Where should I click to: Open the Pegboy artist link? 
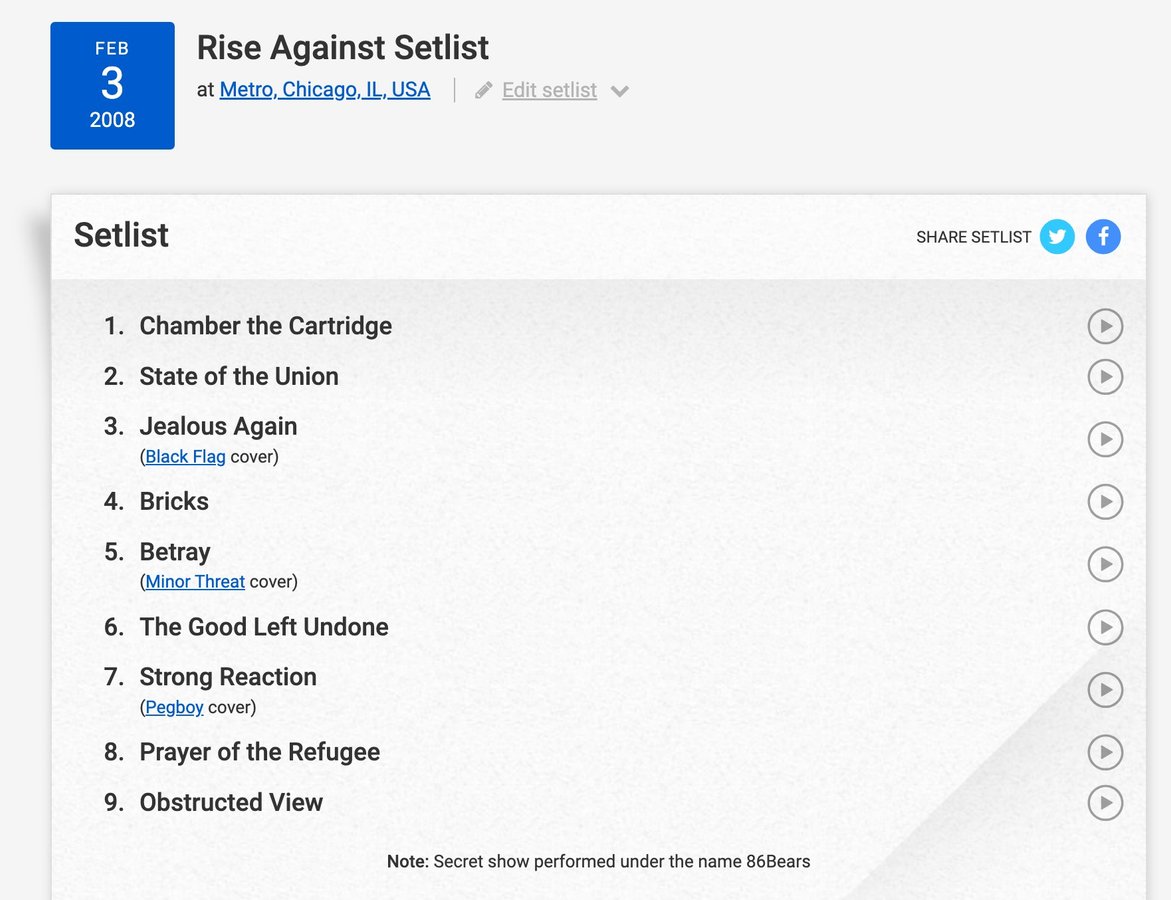tap(174, 707)
